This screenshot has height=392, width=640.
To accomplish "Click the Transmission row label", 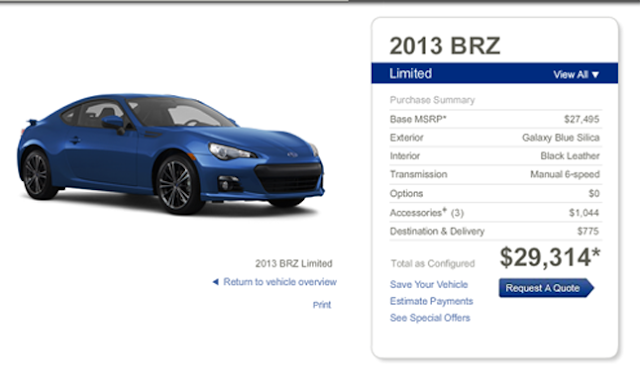I will [418, 174].
